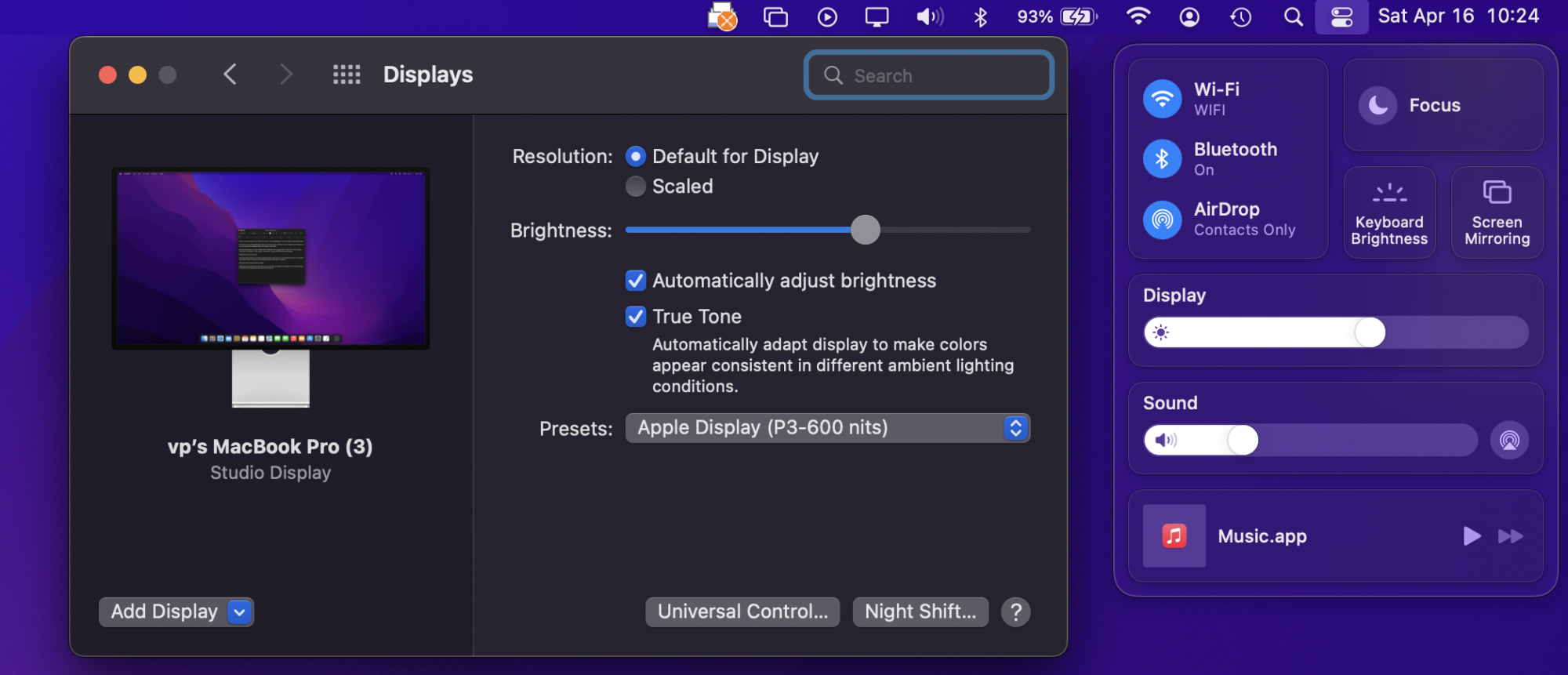Click the Displays window title
Screen dimensions: 1568x675
(428, 74)
